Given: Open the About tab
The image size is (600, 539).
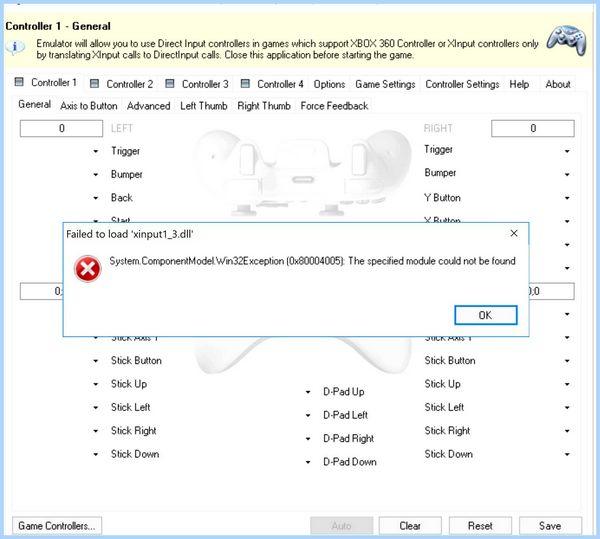Looking at the screenshot, I should (x=558, y=84).
